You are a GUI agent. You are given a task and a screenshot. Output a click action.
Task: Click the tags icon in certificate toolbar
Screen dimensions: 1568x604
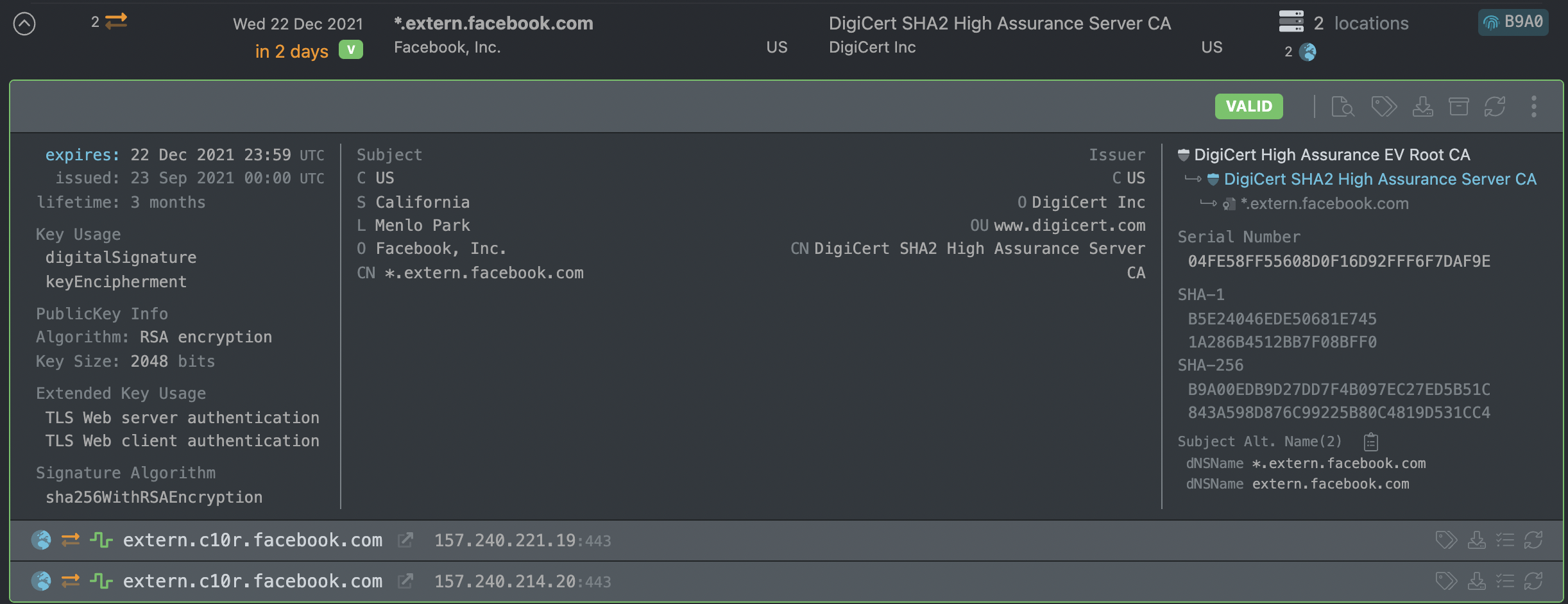[x=1383, y=106]
